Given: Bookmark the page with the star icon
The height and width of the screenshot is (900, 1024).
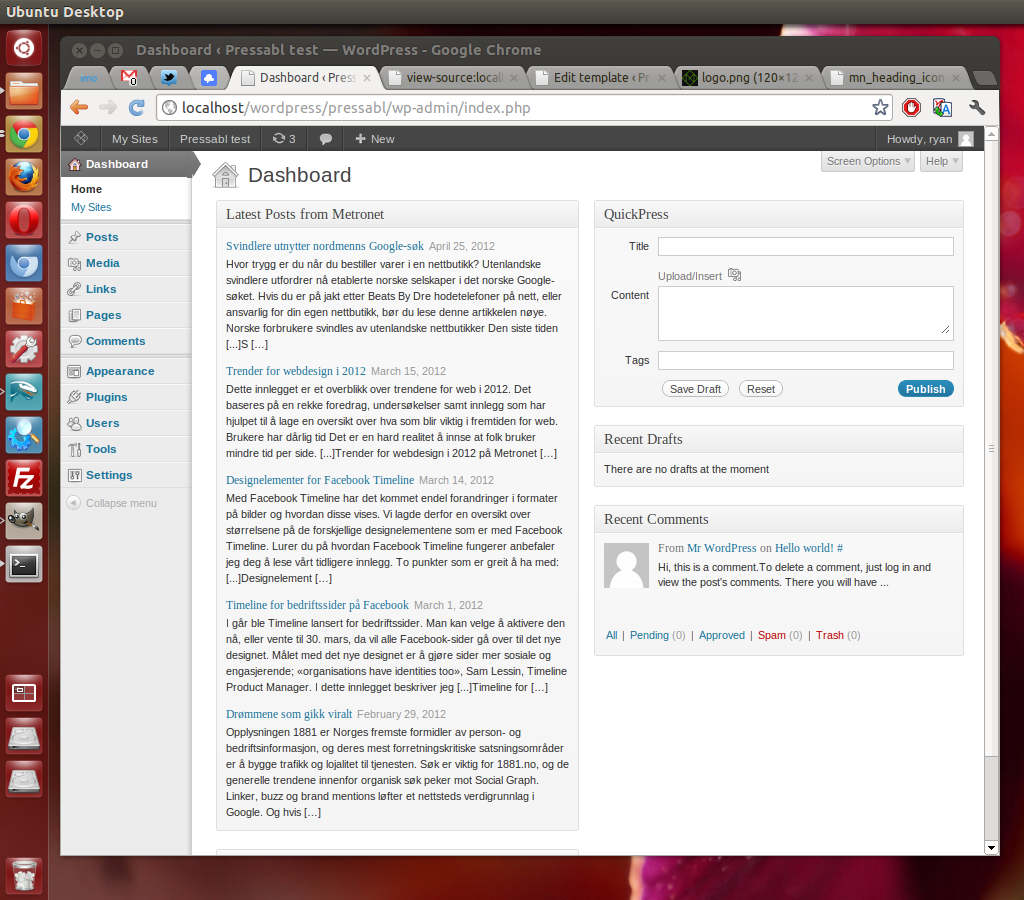Looking at the screenshot, I should tap(880, 107).
